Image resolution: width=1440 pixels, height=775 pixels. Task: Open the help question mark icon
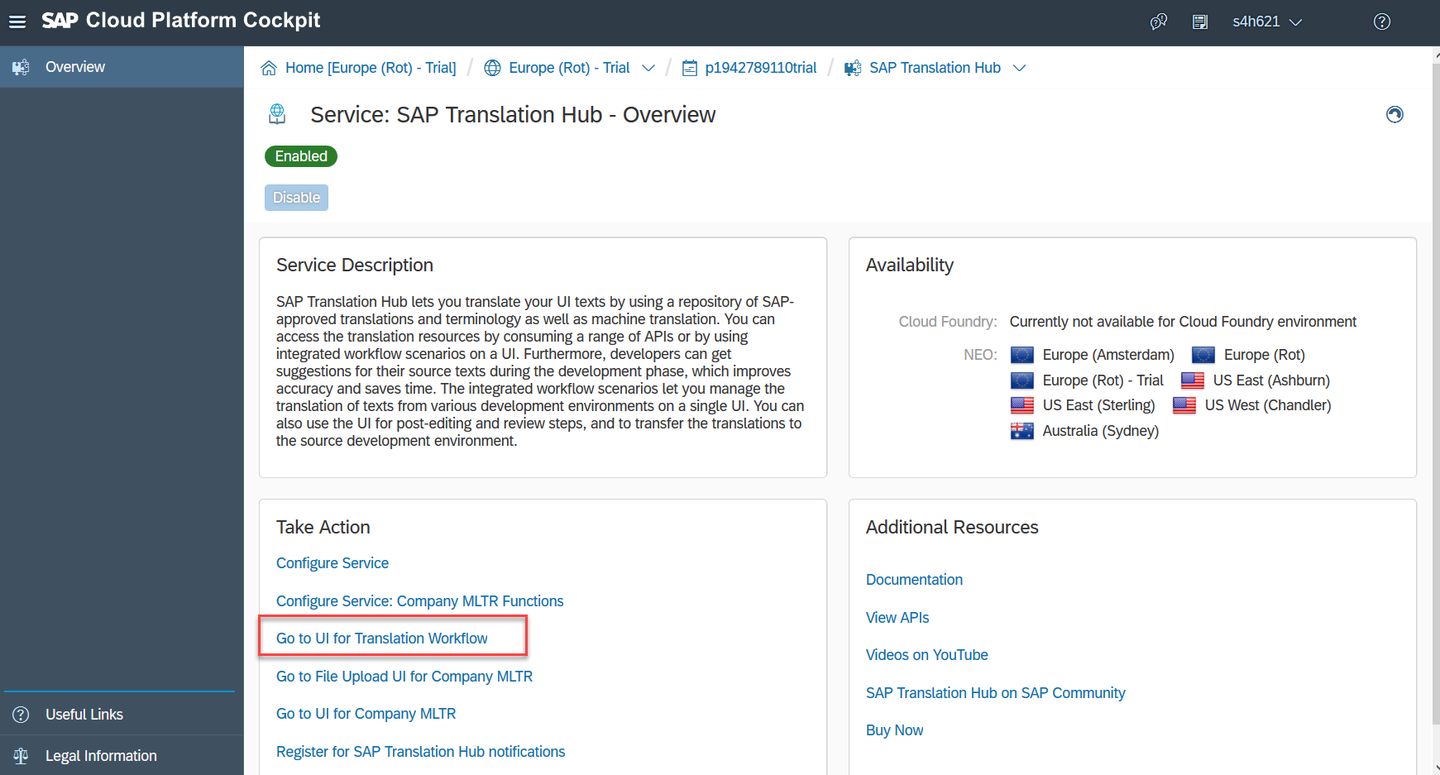(1382, 21)
